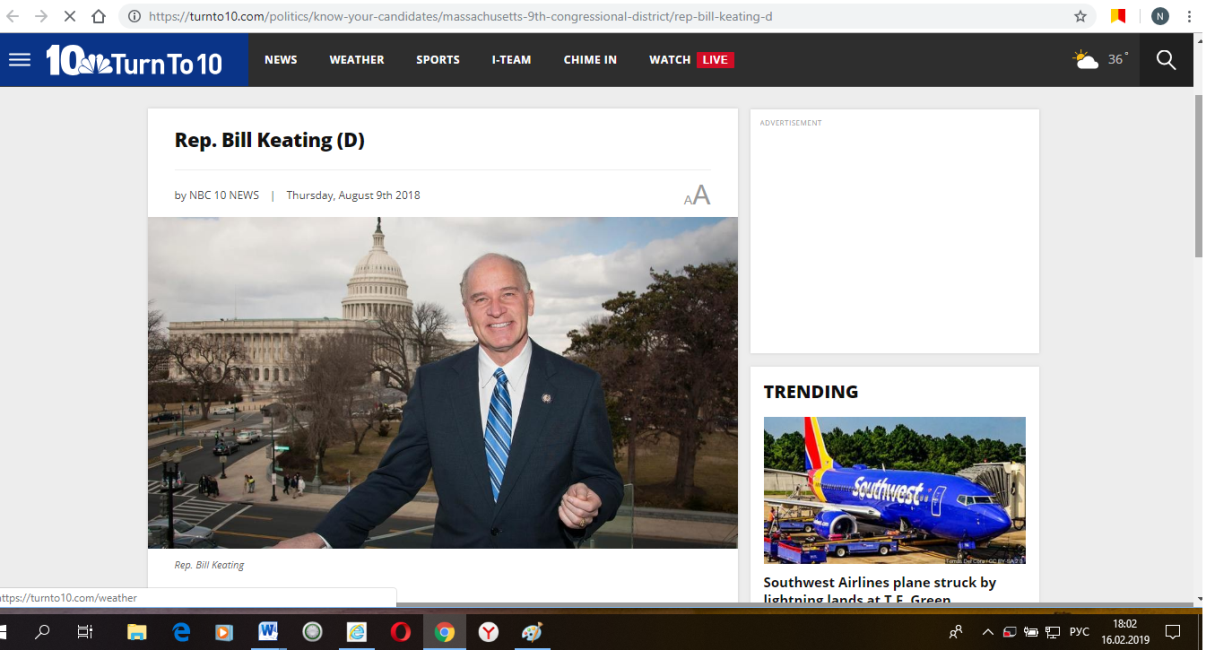Stop page loading with X button
The width and height of the screenshot is (1206, 650).
point(70,16)
